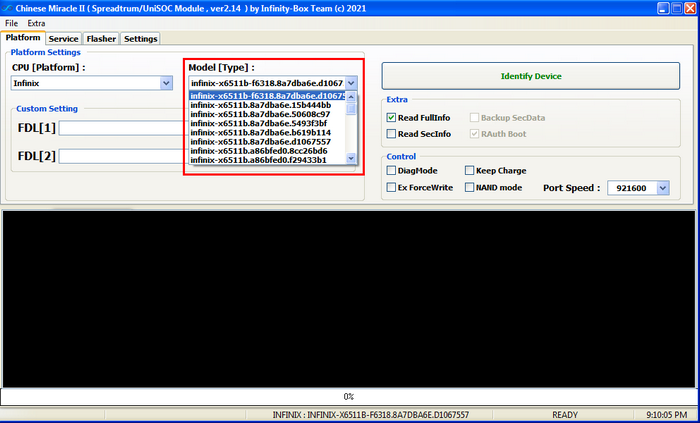This screenshot has width=700, height=423.
Task: Open the Extra menu
Action: click(36, 23)
